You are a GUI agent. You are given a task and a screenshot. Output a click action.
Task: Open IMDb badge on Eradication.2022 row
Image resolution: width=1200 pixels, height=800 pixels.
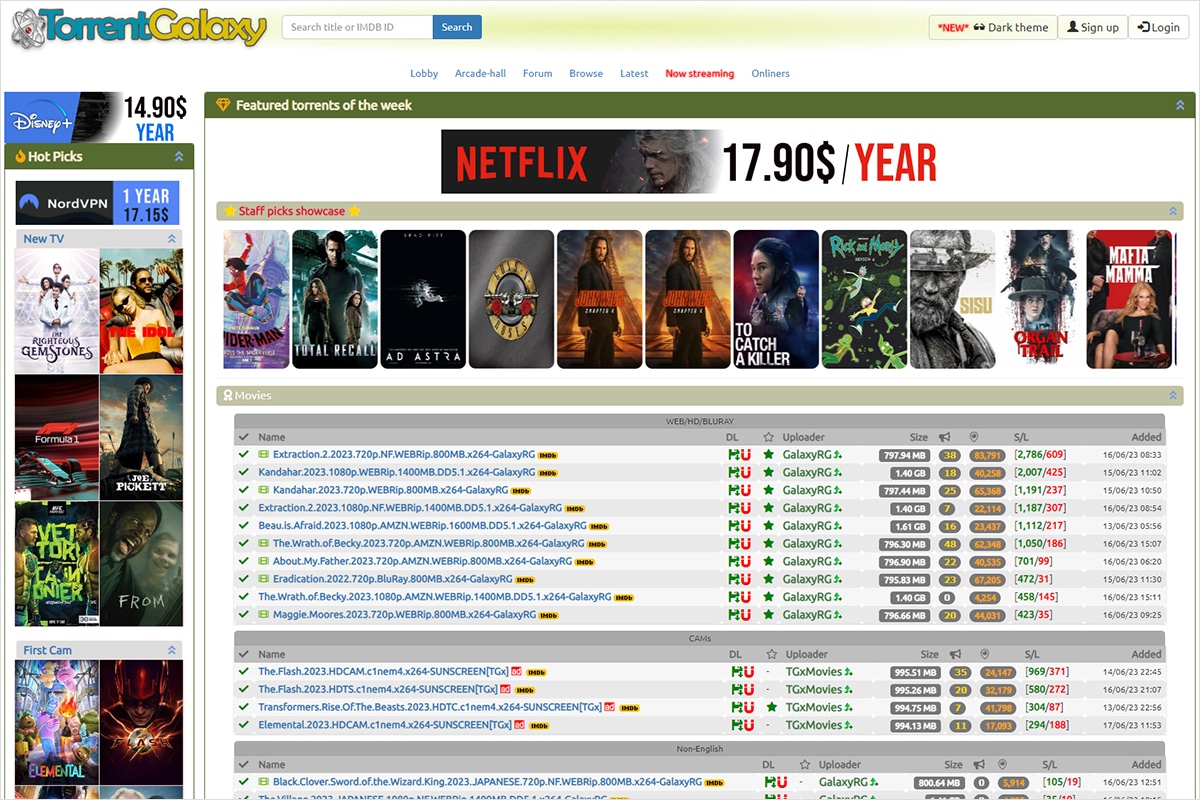click(x=525, y=580)
